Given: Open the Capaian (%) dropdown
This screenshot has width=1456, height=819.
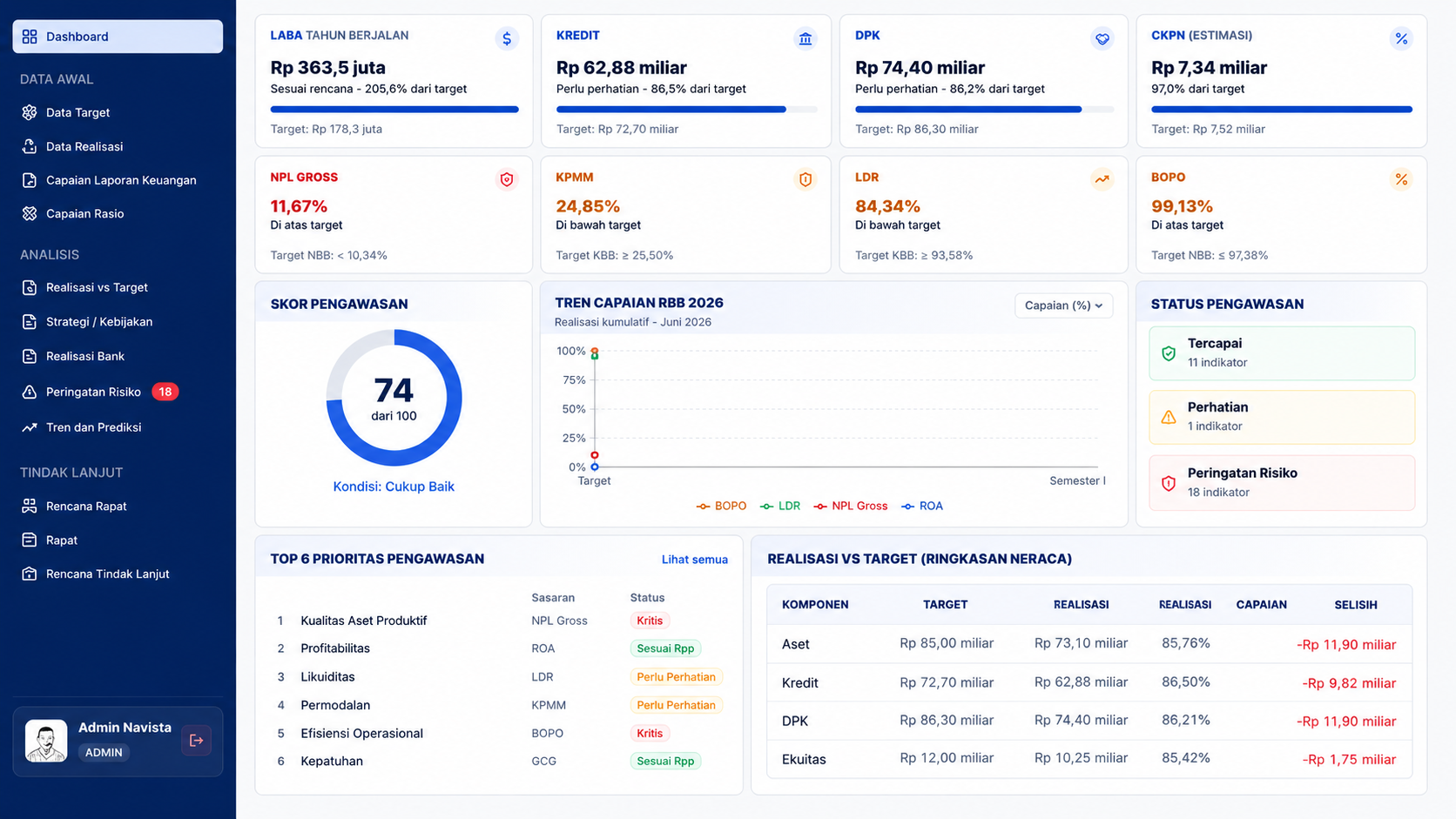Looking at the screenshot, I should click(1063, 305).
